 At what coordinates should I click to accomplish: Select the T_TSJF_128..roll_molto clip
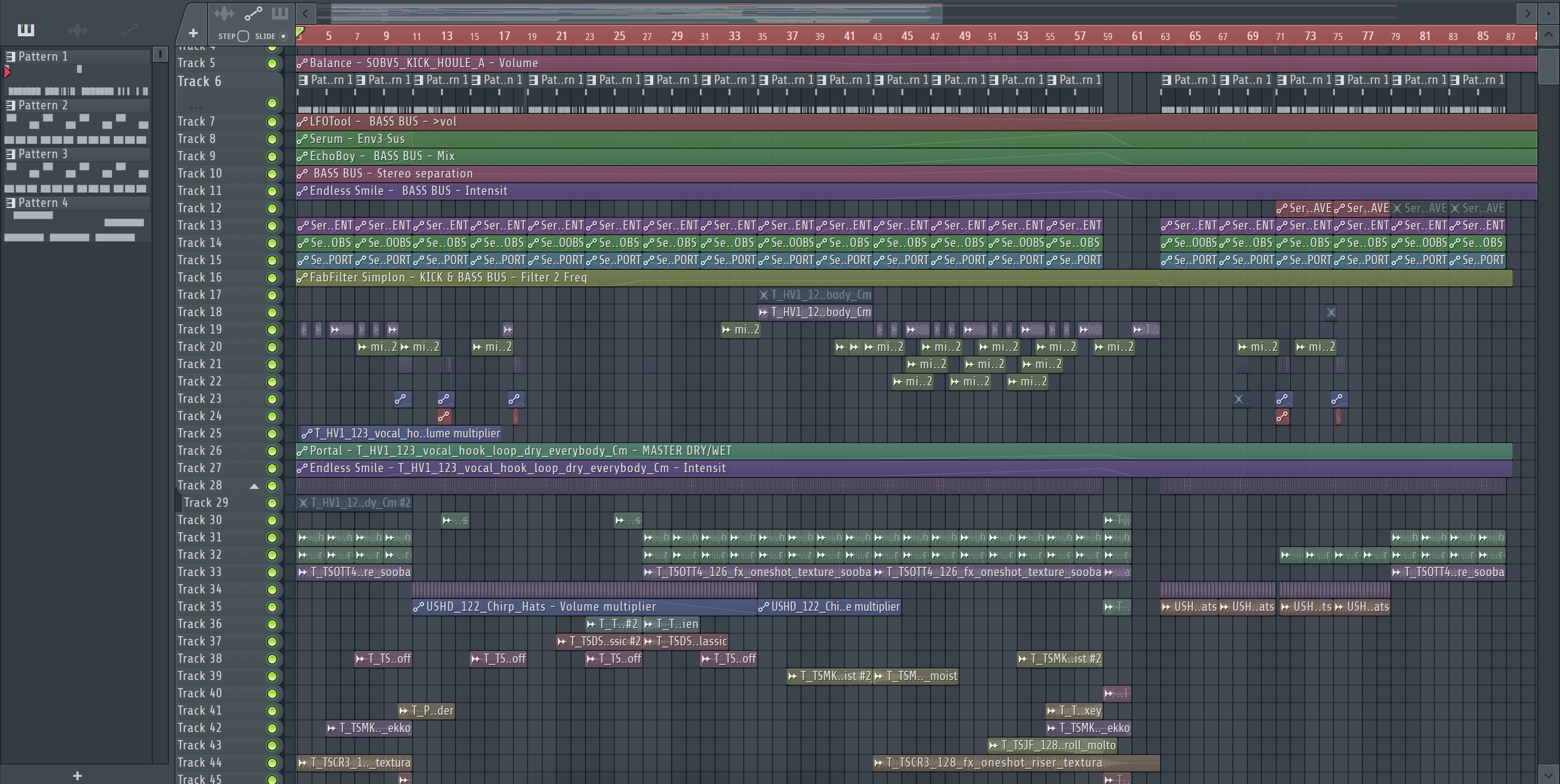tap(1052, 745)
